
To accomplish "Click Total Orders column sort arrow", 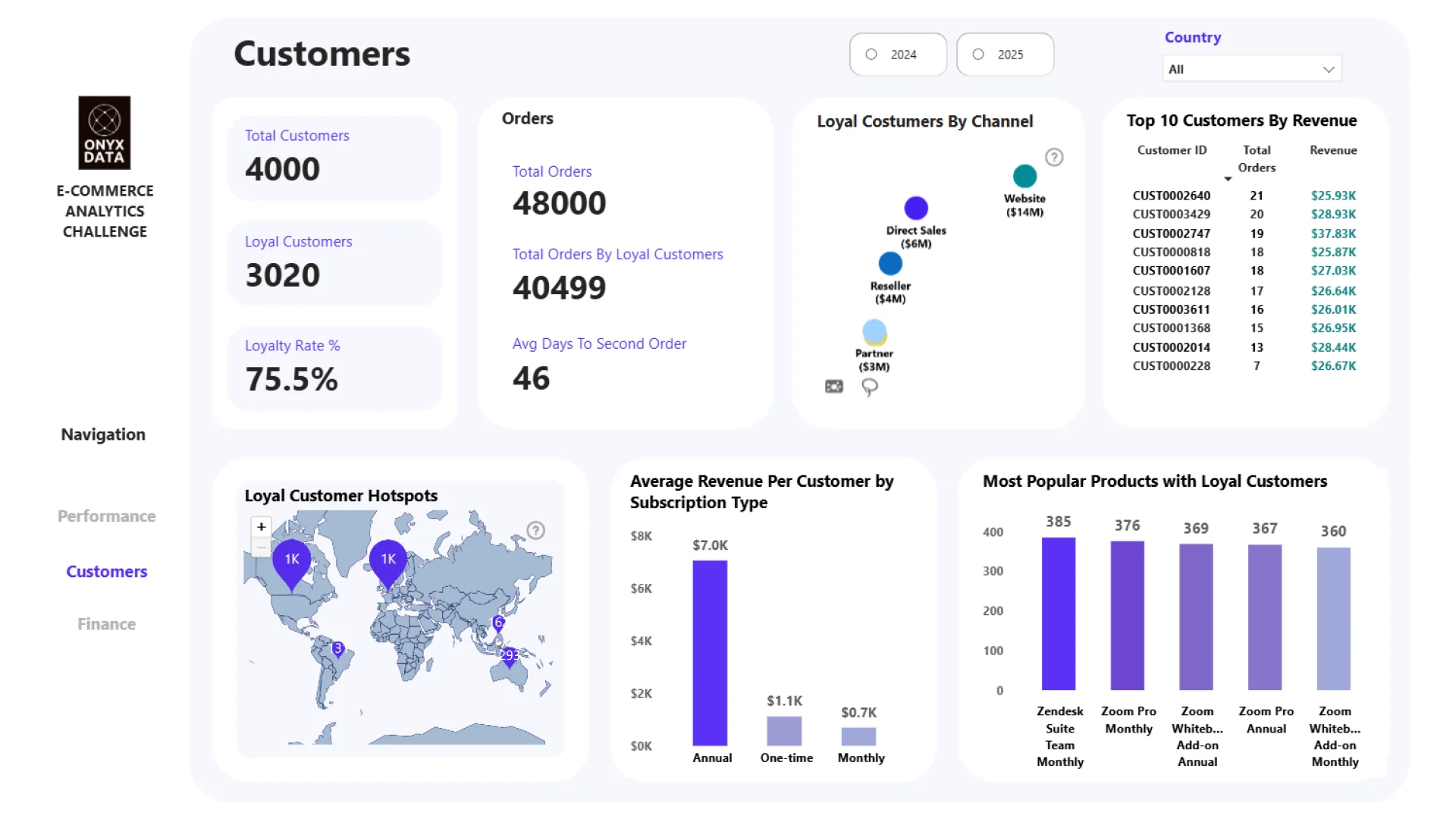I will click(x=1228, y=179).
